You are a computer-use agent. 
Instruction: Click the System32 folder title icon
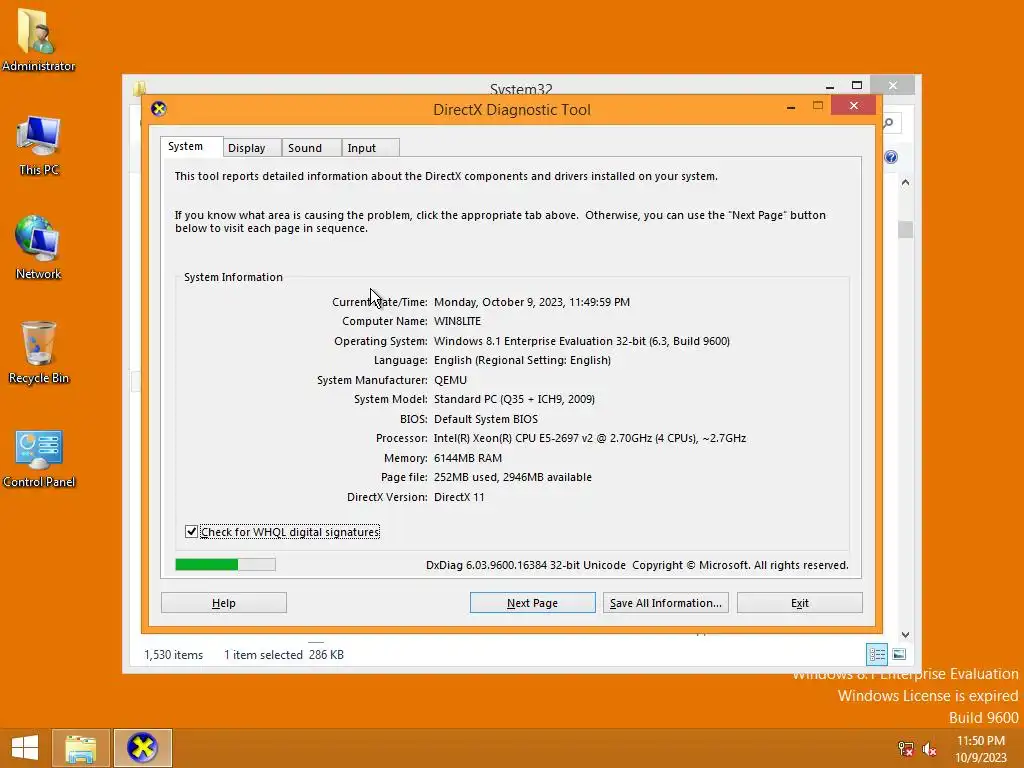(x=139, y=88)
